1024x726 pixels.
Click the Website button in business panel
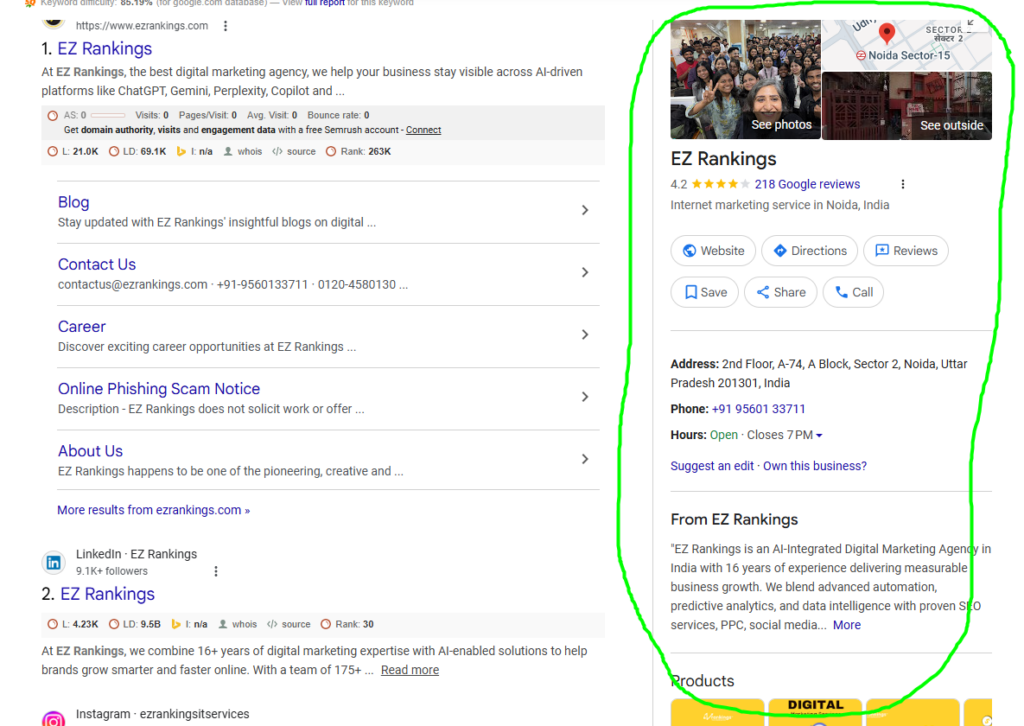point(713,251)
